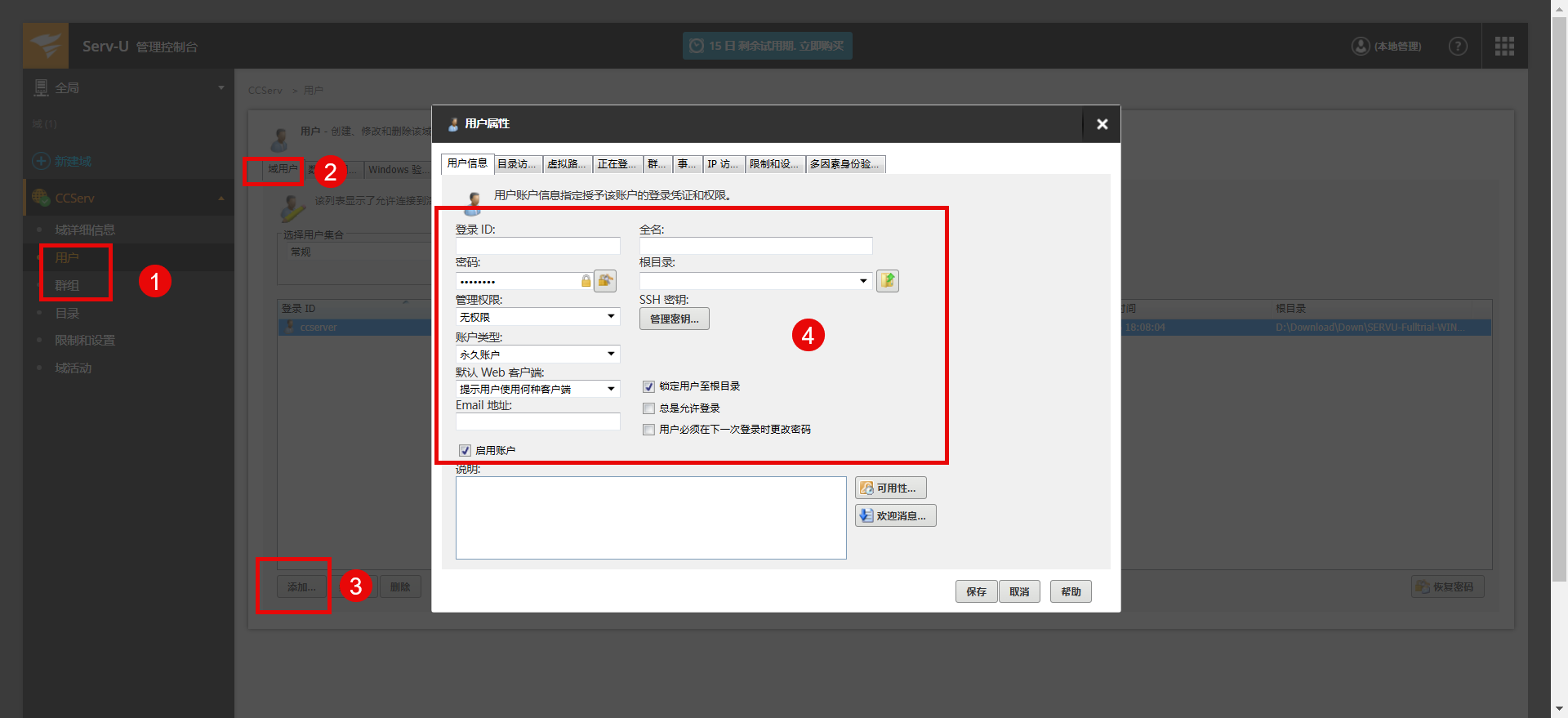Select the 域用户 tab in background page
This screenshot has width=1568, height=718.
pos(283,169)
